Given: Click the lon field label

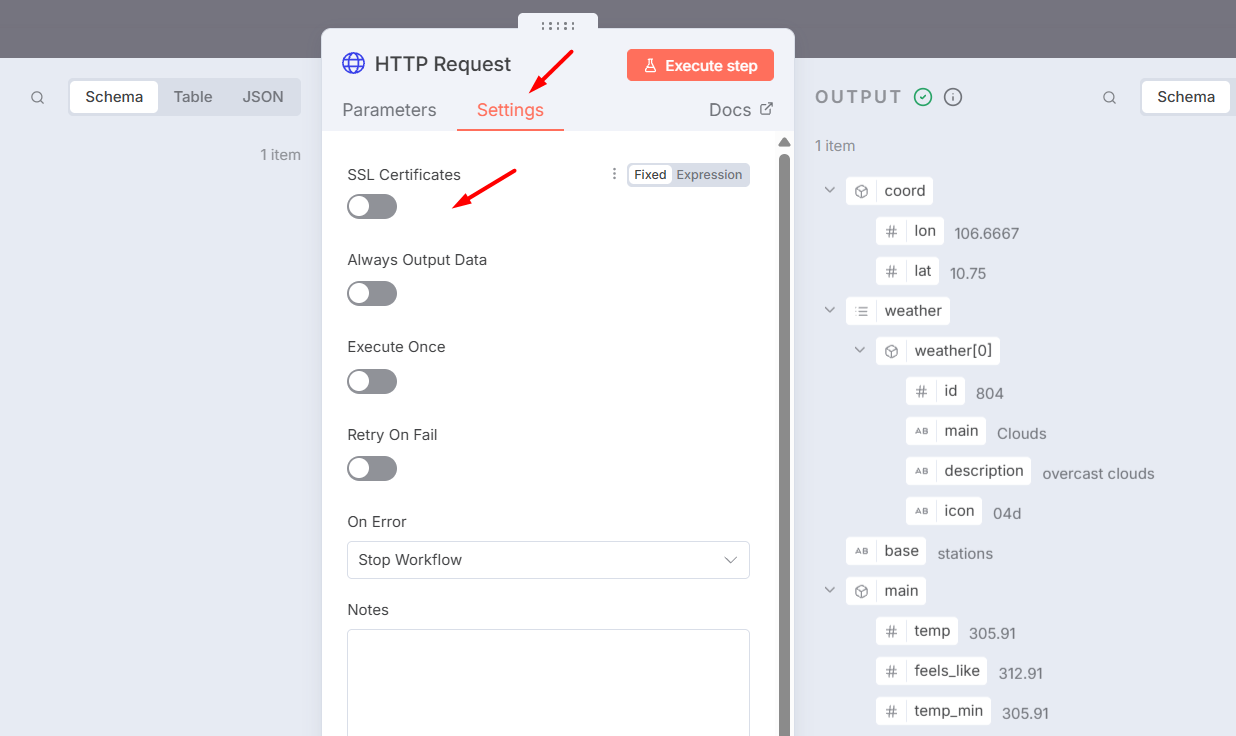Looking at the screenshot, I should click(925, 231).
